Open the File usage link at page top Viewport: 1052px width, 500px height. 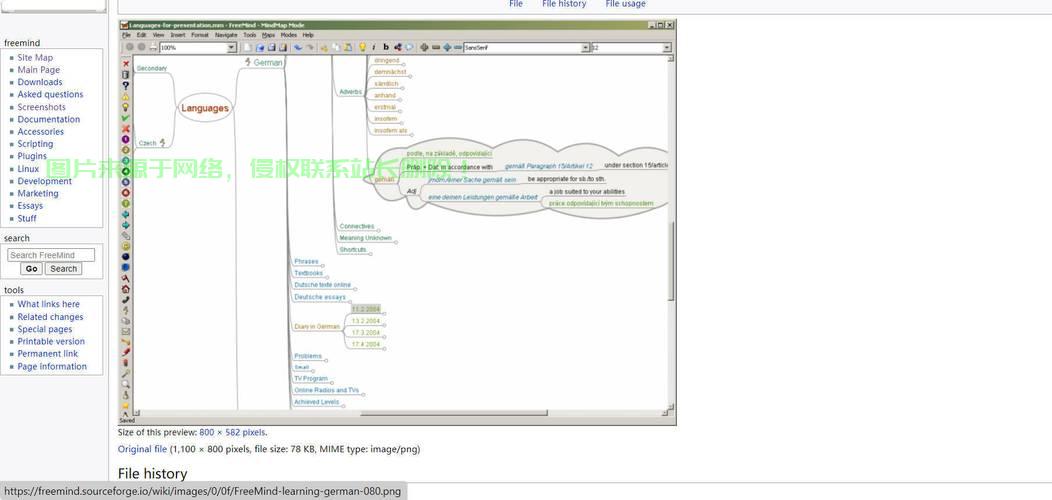[x=625, y=4]
